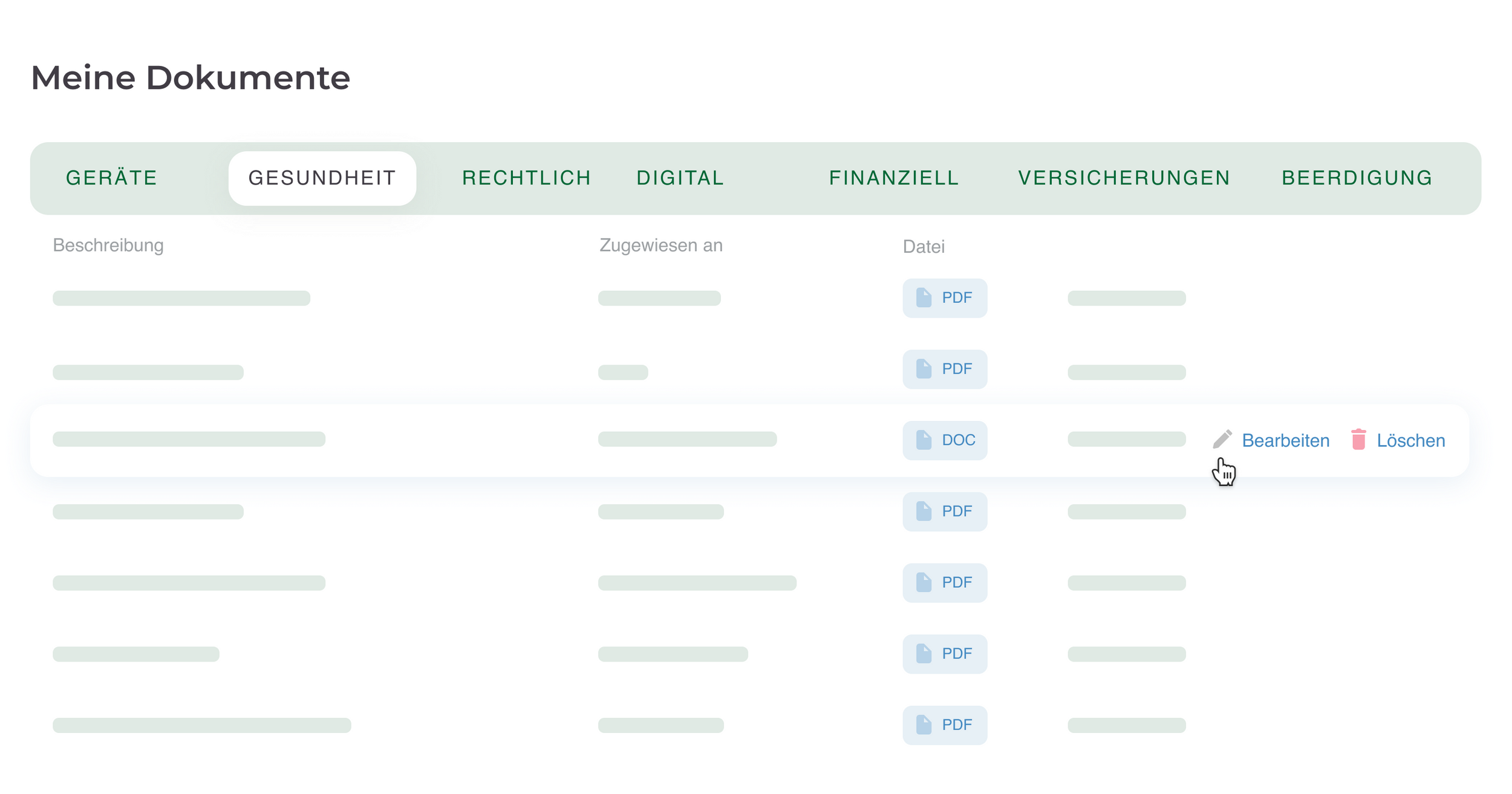The image size is (1512, 794).
Task: Open the Versicherungen tab
Action: click(1124, 178)
